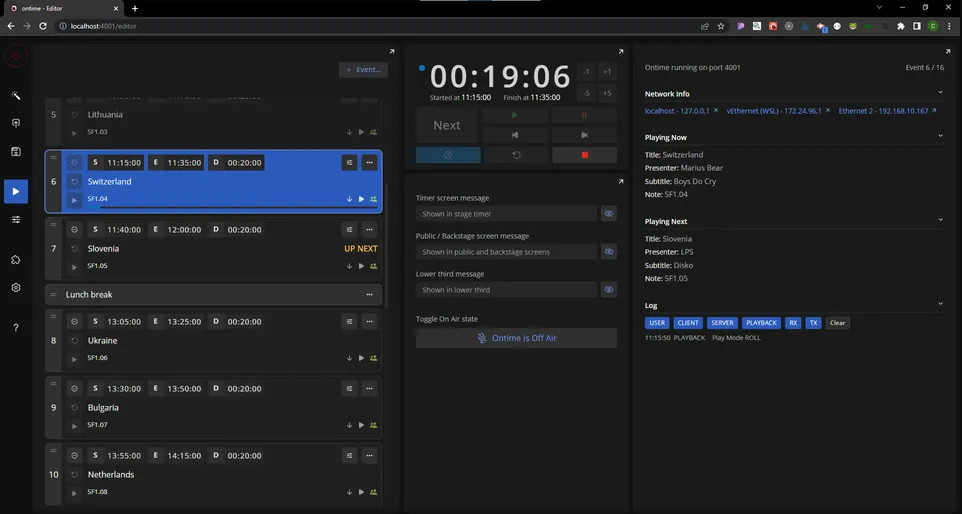Screen dimensions: 962x514
Task: Click the Timer screen message input field
Action: click(x=506, y=214)
